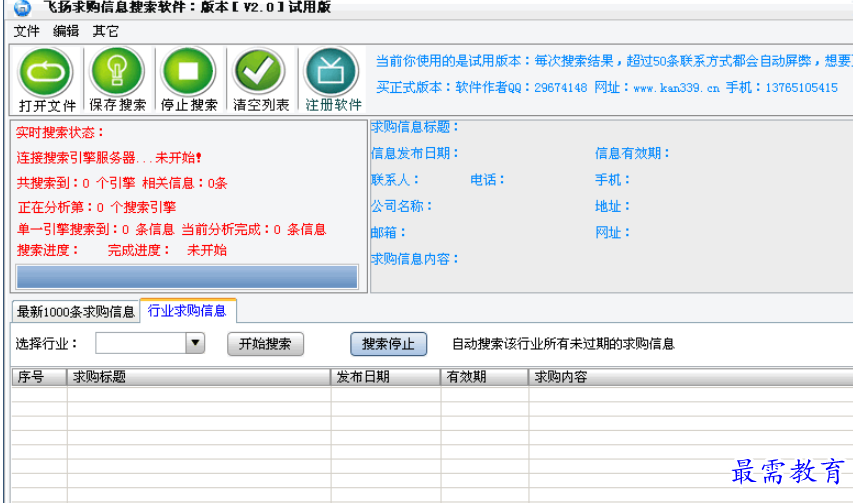The width and height of the screenshot is (853, 503).
Task: Open the 文件 menu
Action: [x=26, y=31]
